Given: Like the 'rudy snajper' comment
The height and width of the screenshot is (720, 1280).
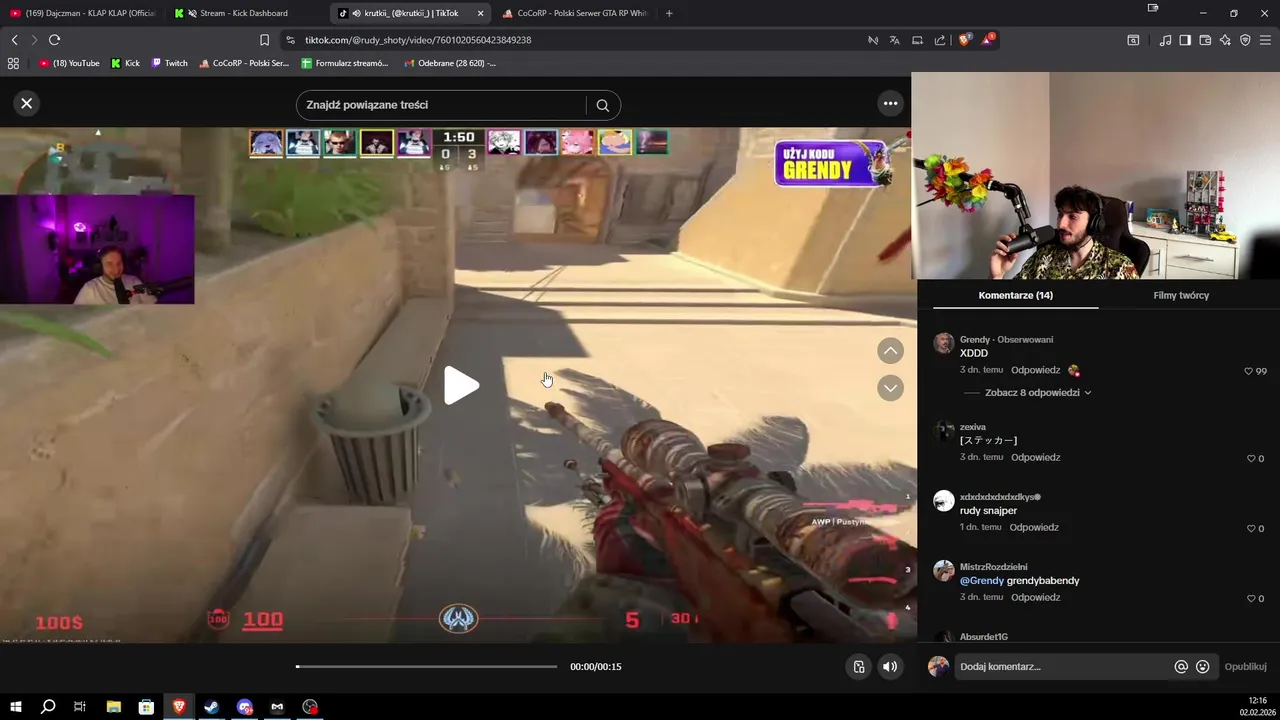Looking at the screenshot, I should [1250, 528].
